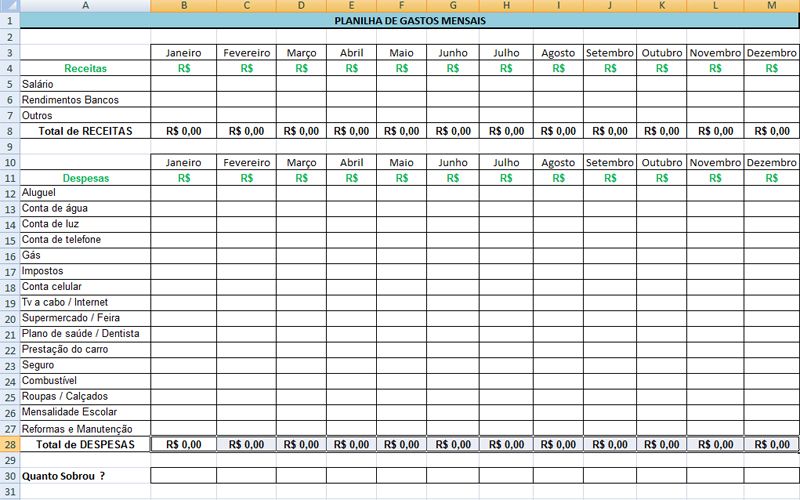The image size is (800, 500).
Task: Select the Combustível cell
Action: click(x=85, y=381)
